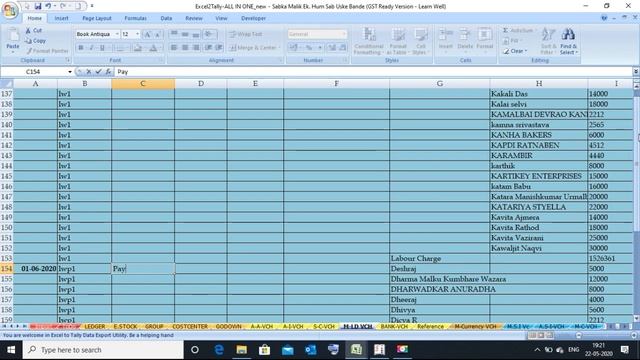Activate the Format Painter
This screenshot has height=360, width=640.
coord(47,51)
